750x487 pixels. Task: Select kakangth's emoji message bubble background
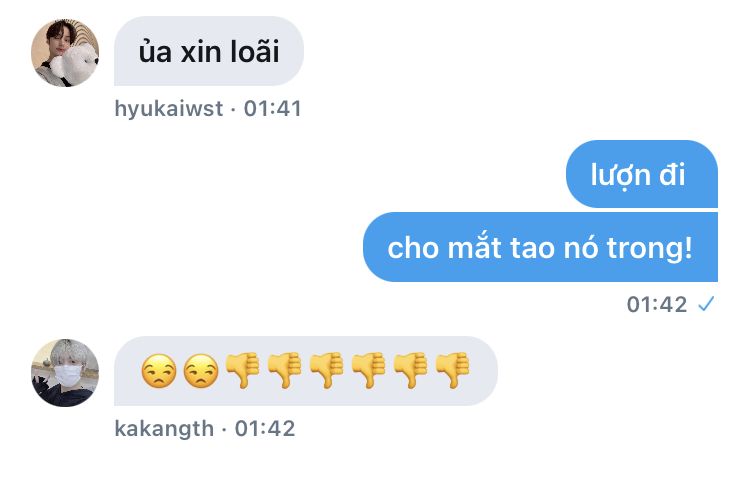pyautogui.click(x=306, y=371)
